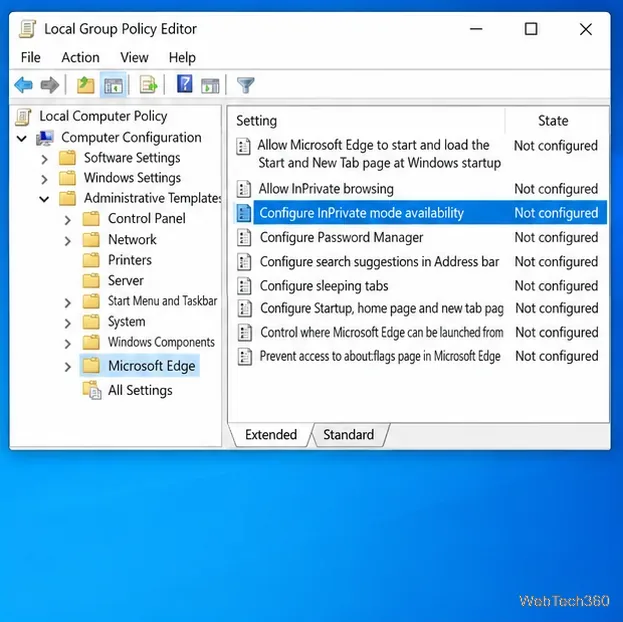The width and height of the screenshot is (623, 622).
Task: Switch to the Standard tab
Action: 348,434
